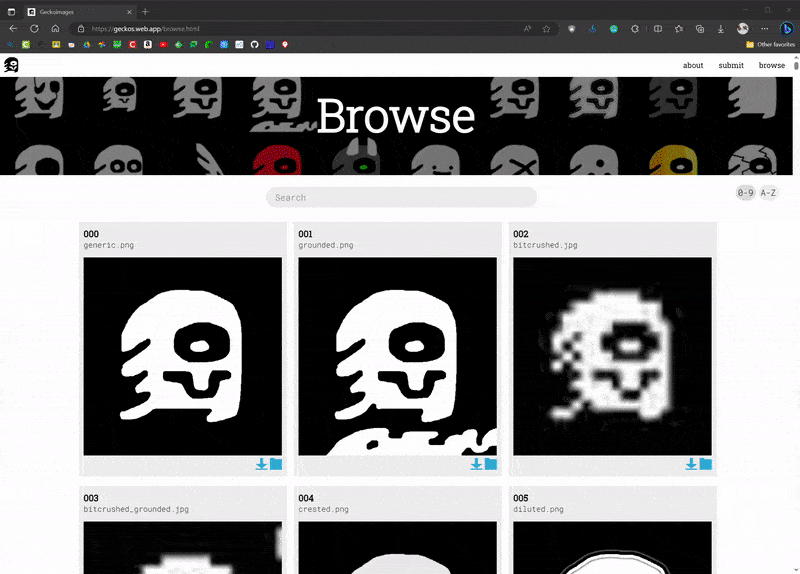Open GitHub bookmark in favorites bar
This screenshot has width=800, height=574.
pyautogui.click(x=255, y=44)
